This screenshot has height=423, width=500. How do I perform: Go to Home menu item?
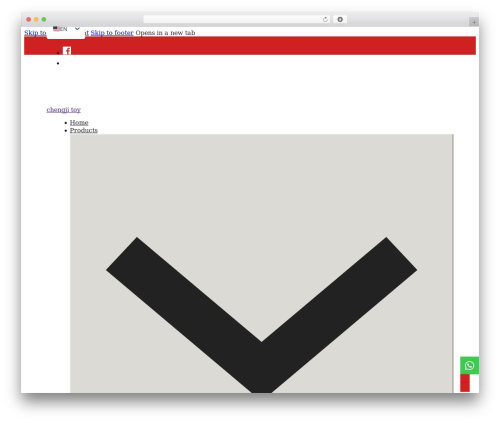[x=79, y=123]
